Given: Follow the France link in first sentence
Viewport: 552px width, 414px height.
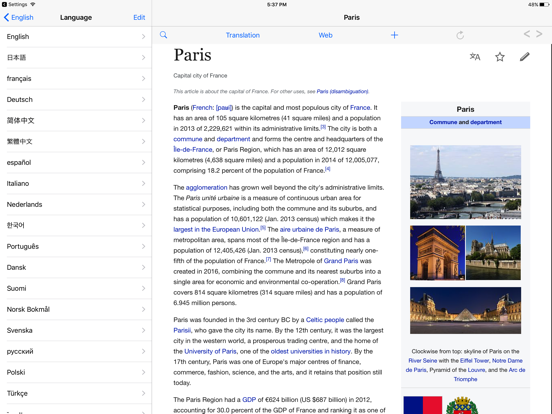Looking at the screenshot, I should [x=360, y=108].
